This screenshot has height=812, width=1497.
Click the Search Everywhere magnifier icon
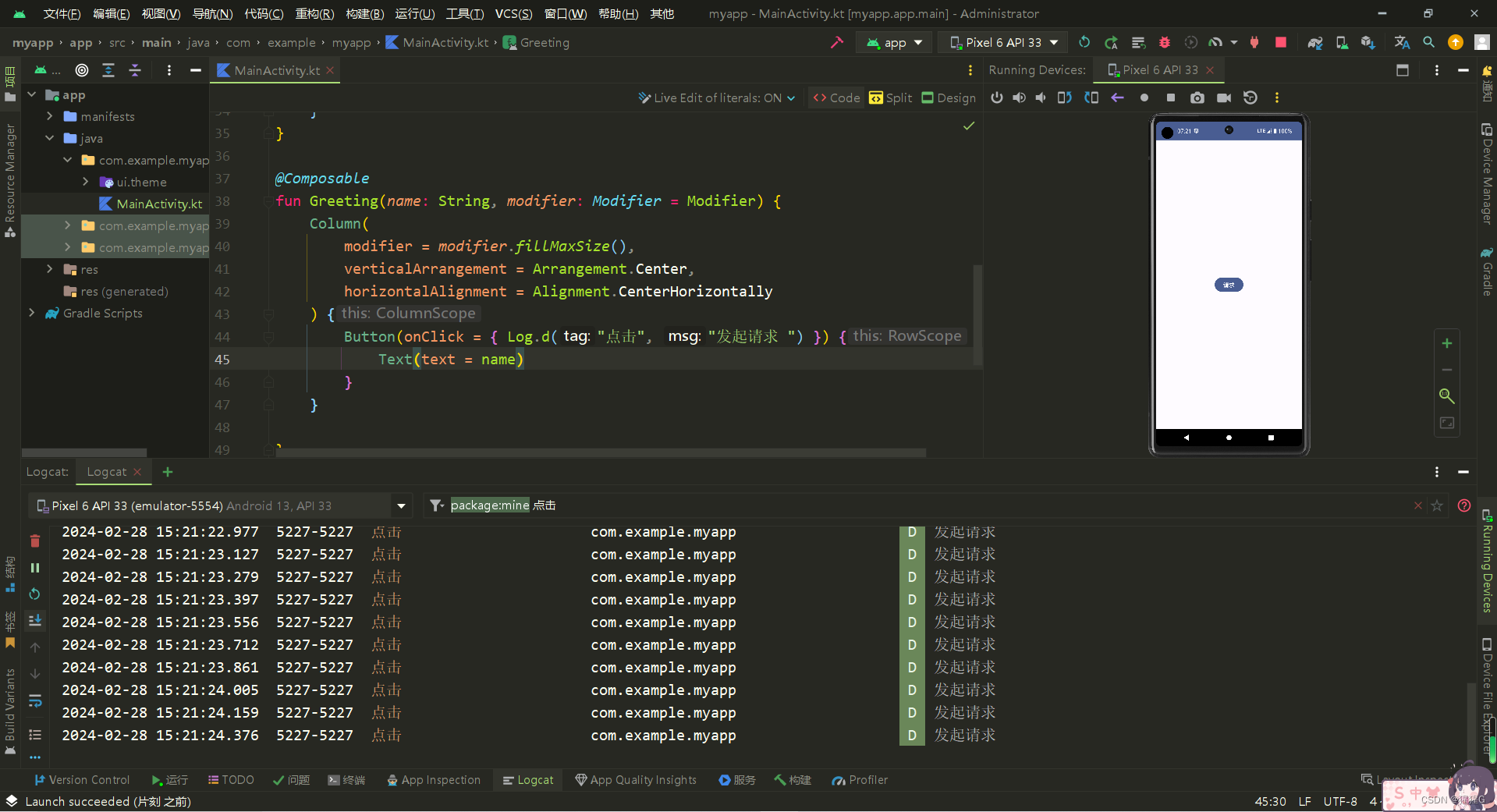pyautogui.click(x=1428, y=42)
